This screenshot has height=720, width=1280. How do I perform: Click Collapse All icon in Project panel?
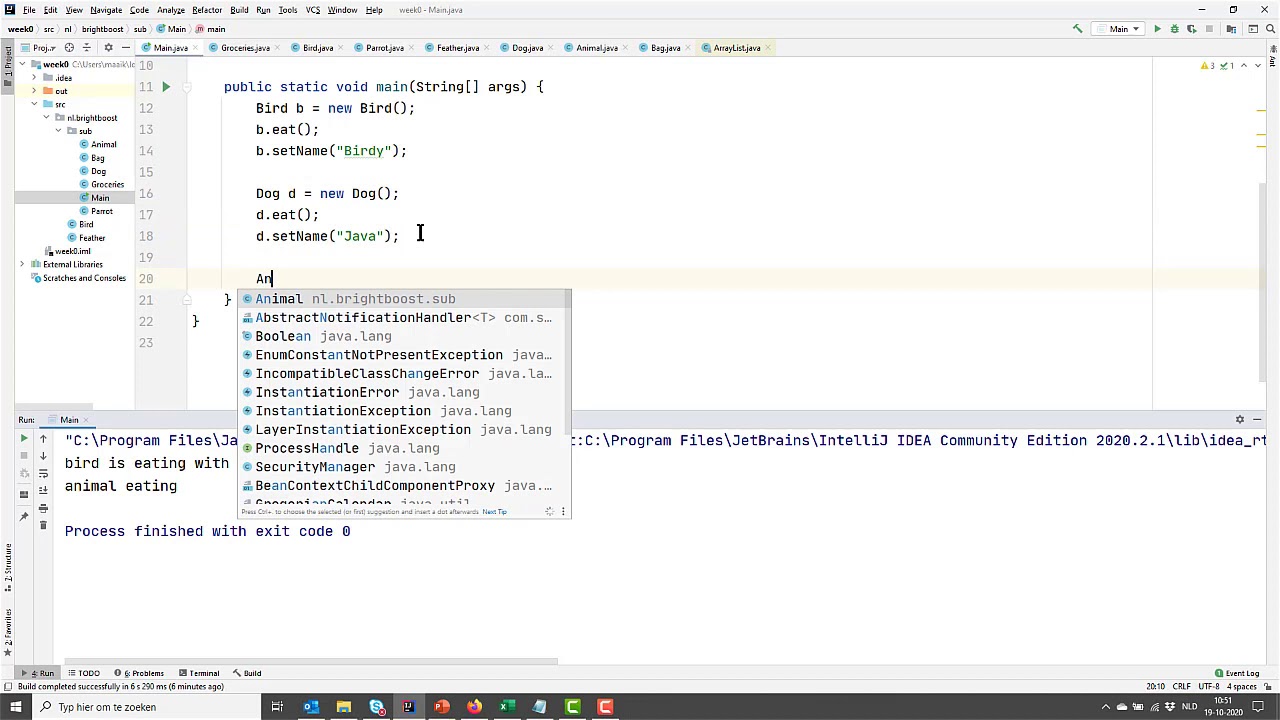89,48
